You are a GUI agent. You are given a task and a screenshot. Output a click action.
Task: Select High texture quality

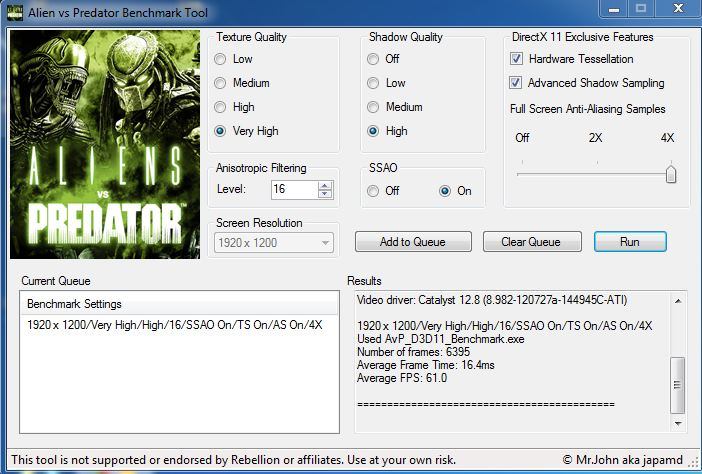220,107
